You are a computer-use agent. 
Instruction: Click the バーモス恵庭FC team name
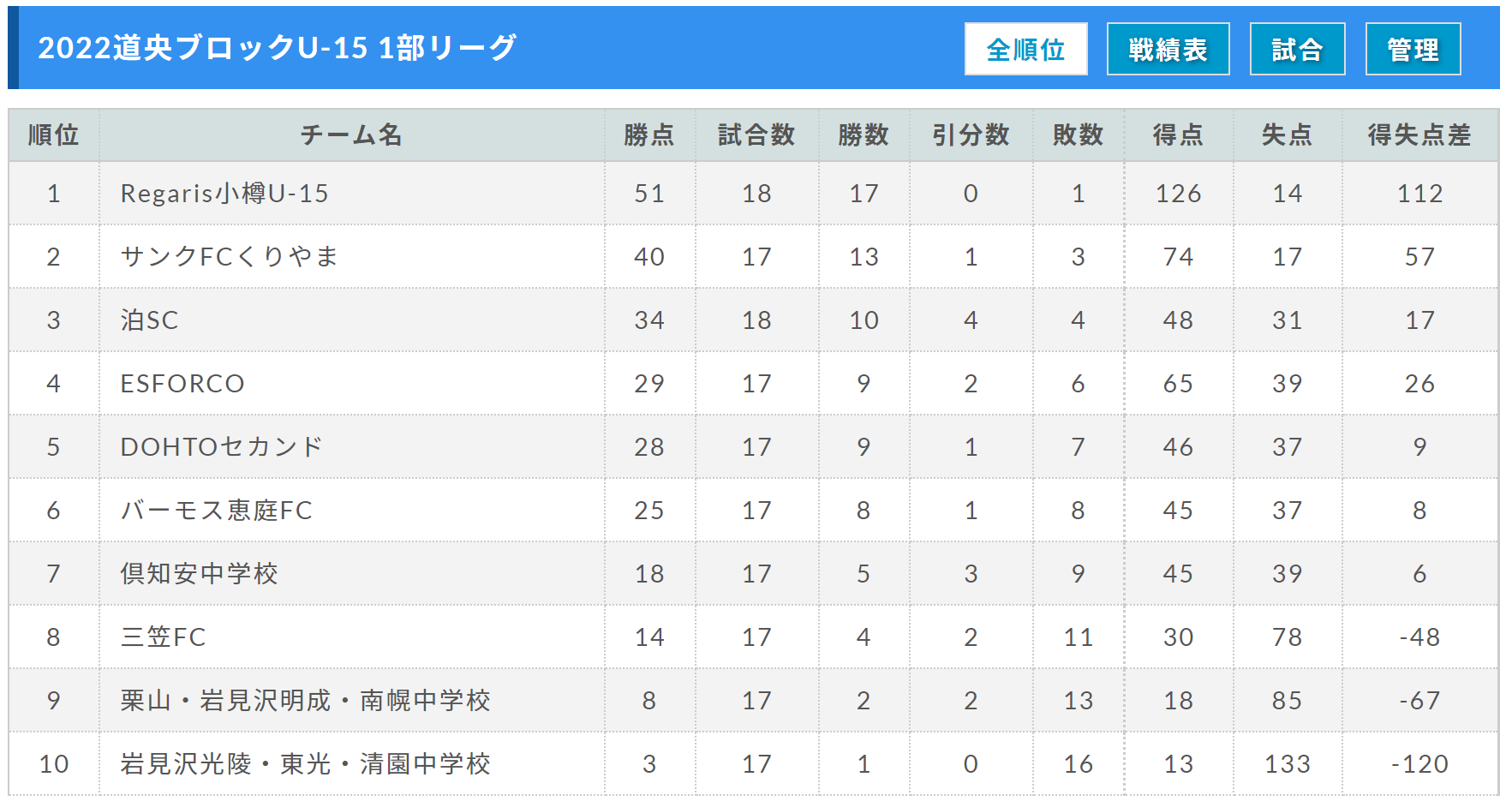tap(216, 511)
